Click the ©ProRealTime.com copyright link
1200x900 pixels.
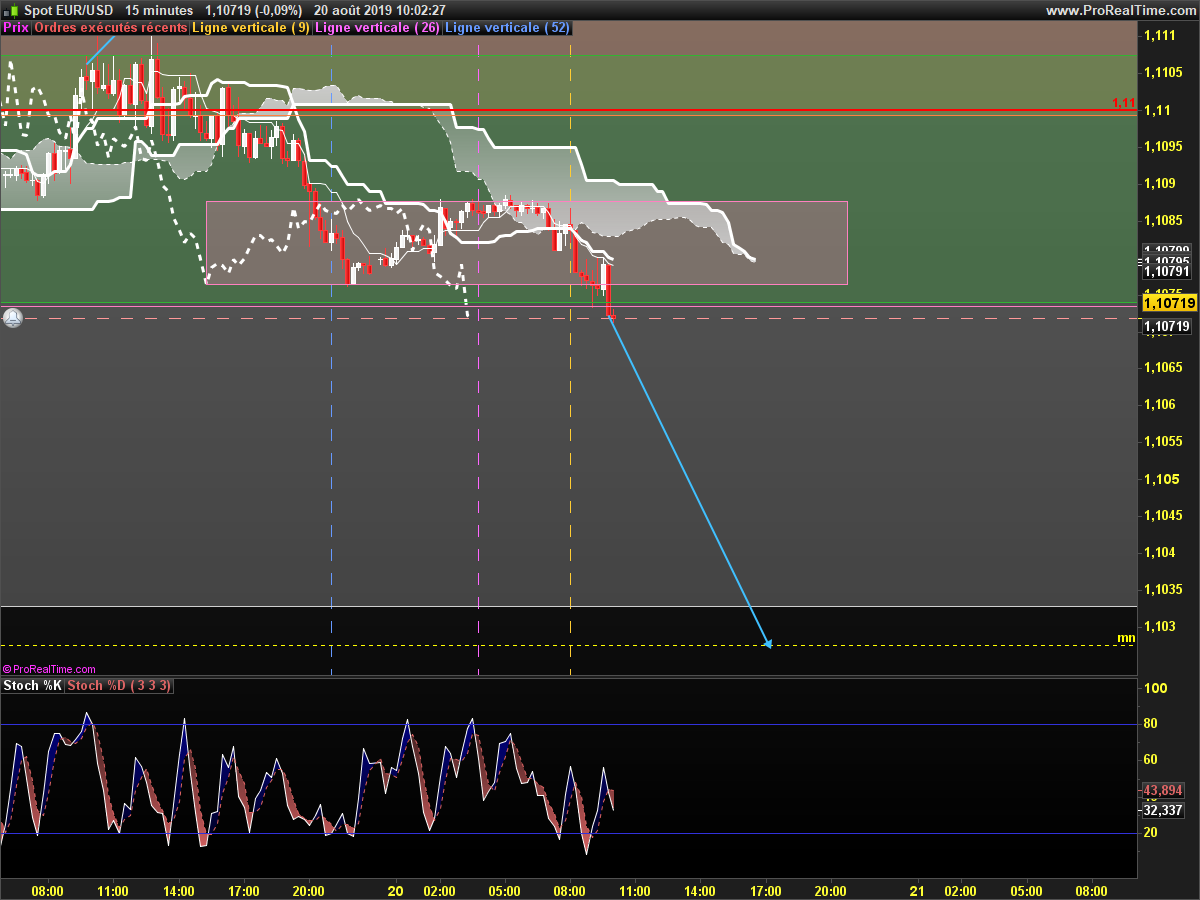49,669
